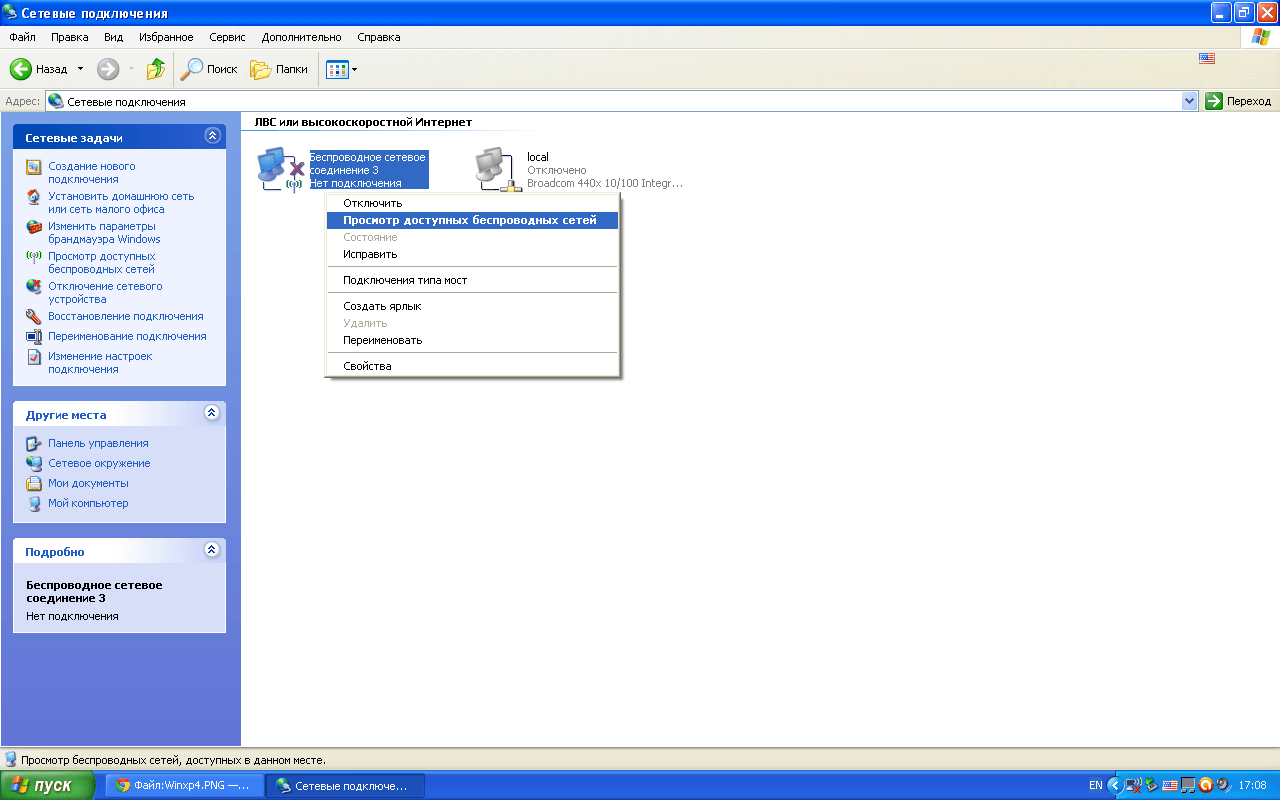Screen dimensions: 1280x800
Task: Open the Сервис menu
Action: 227,37
